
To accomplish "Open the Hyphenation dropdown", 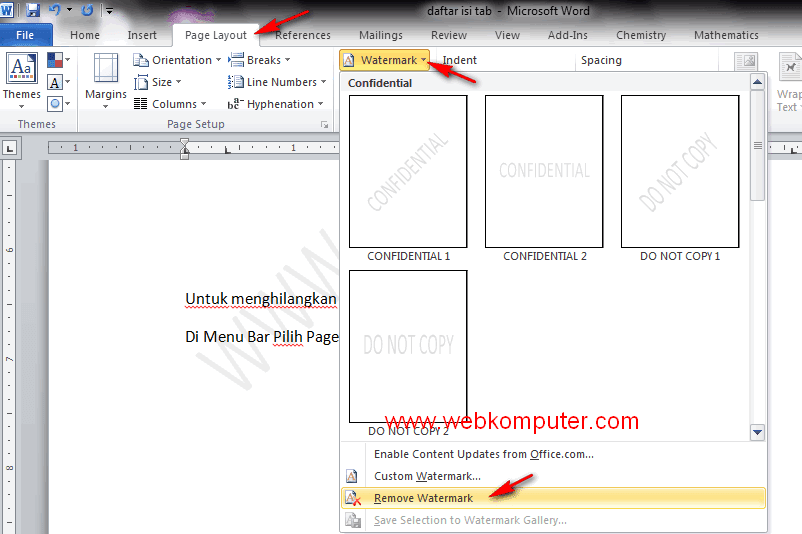I will (275, 104).
